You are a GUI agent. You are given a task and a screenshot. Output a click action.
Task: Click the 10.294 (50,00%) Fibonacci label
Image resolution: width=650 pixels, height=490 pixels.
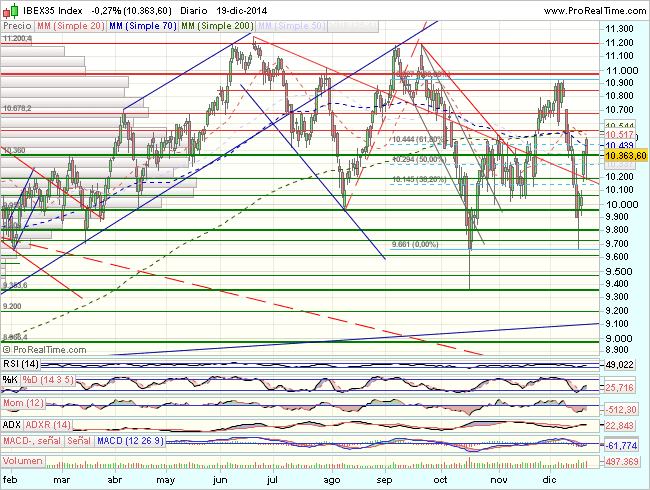(419, 159)
